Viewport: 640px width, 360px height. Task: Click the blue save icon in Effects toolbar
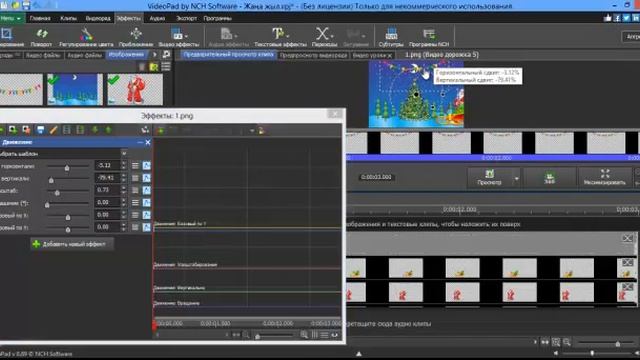pos(40,130)
